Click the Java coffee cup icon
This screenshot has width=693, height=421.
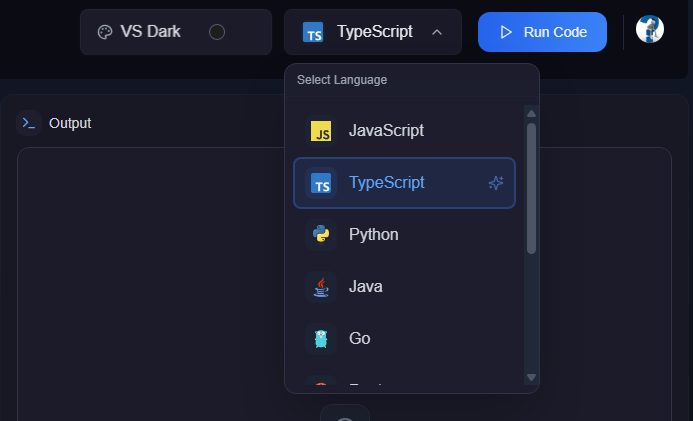pos(321,287)
